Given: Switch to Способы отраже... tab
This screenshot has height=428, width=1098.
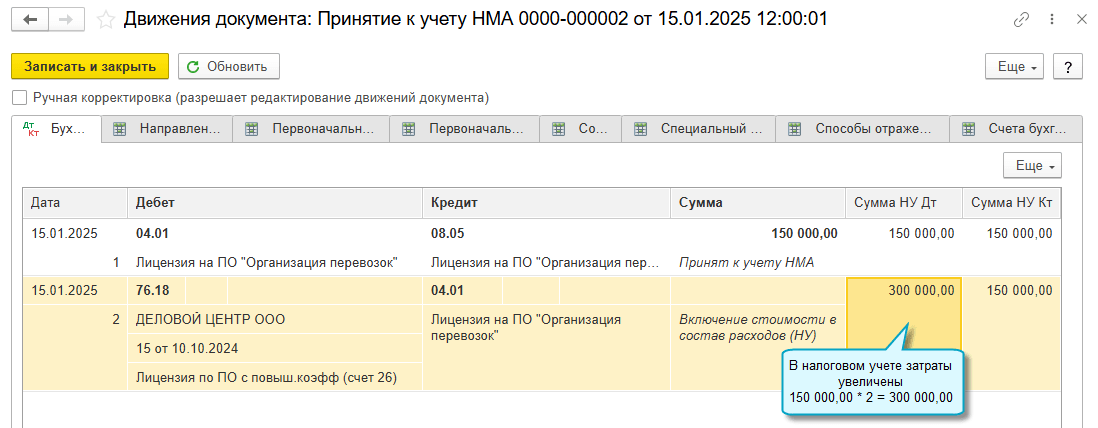Looking at the screenshot, I should click(x=866, y=129).
